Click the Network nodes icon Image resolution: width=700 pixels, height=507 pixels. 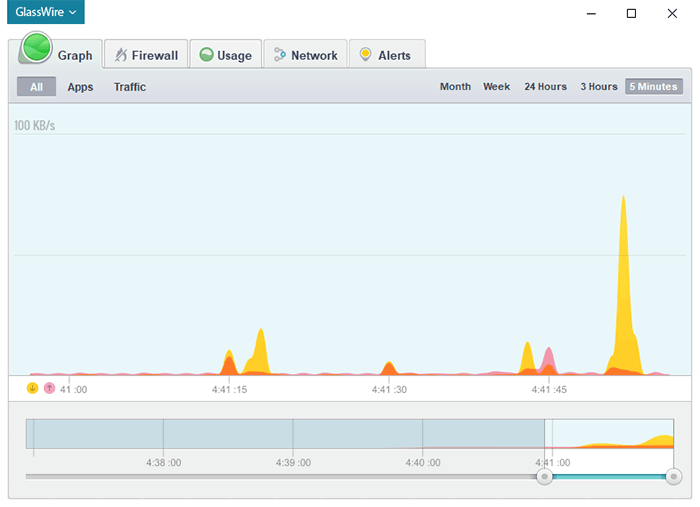pyautogui.click(x=279, y=54)
